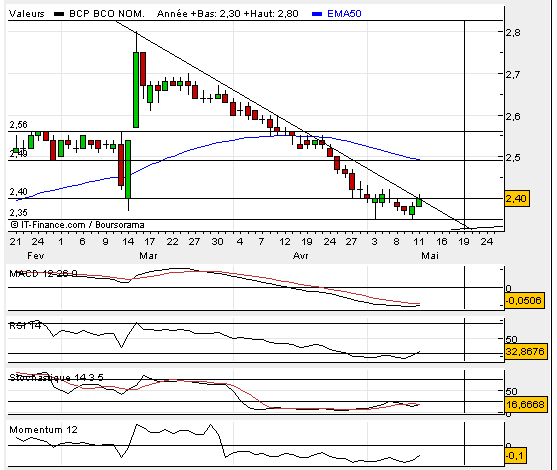Click the 2,40 support label at left
This screenshot has width=557, height=470.
pyautogui.click(x=18, y=192)
